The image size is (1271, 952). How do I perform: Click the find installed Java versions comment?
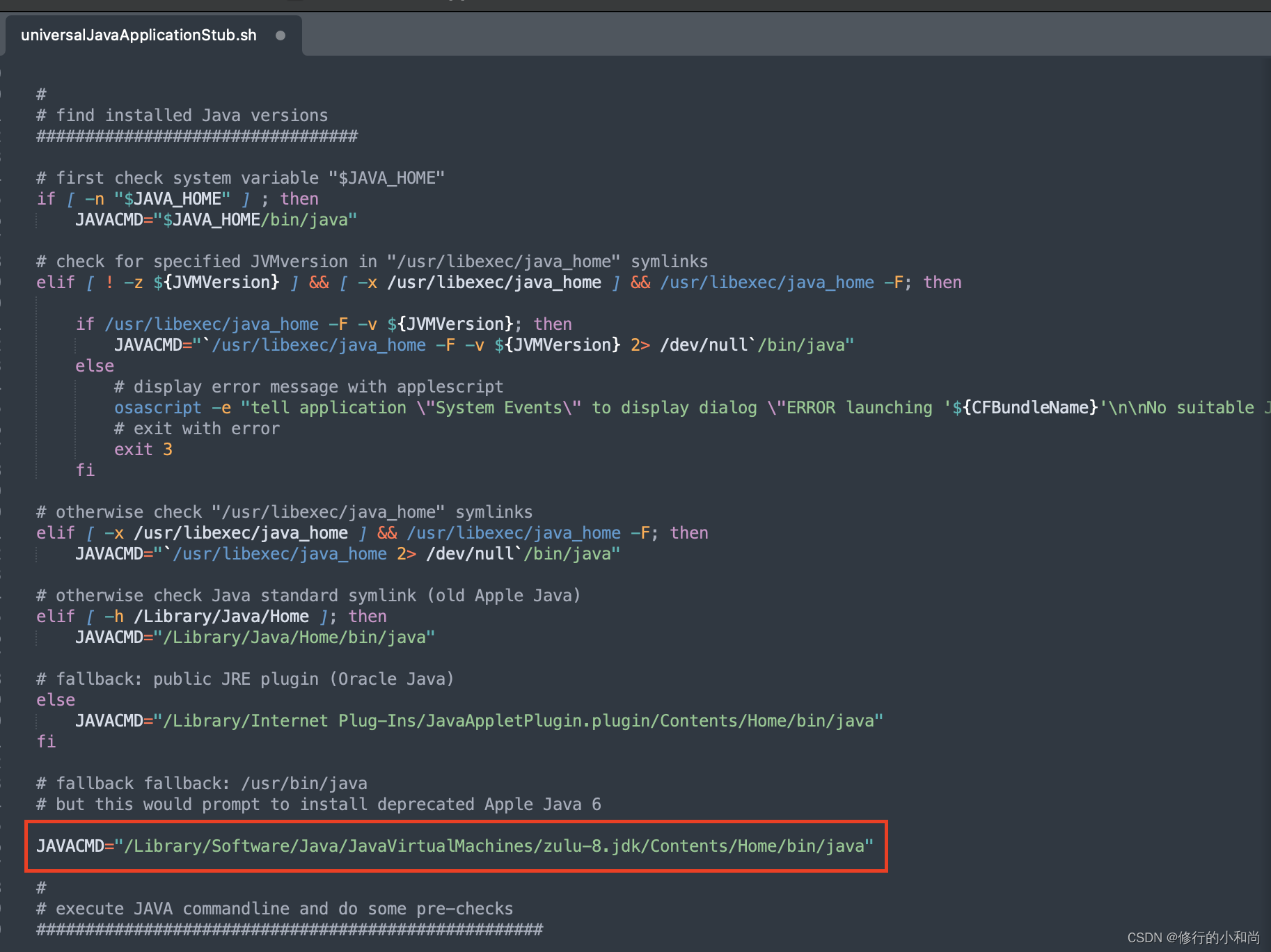point(182,115)
